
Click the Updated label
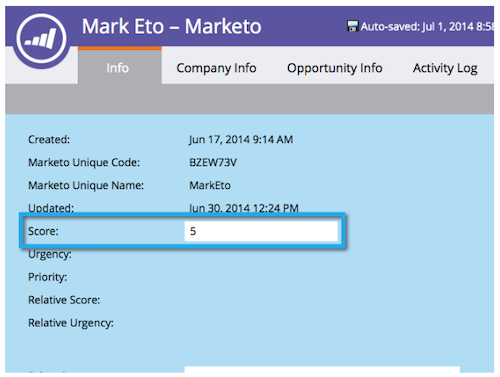(x=51, y=208)
